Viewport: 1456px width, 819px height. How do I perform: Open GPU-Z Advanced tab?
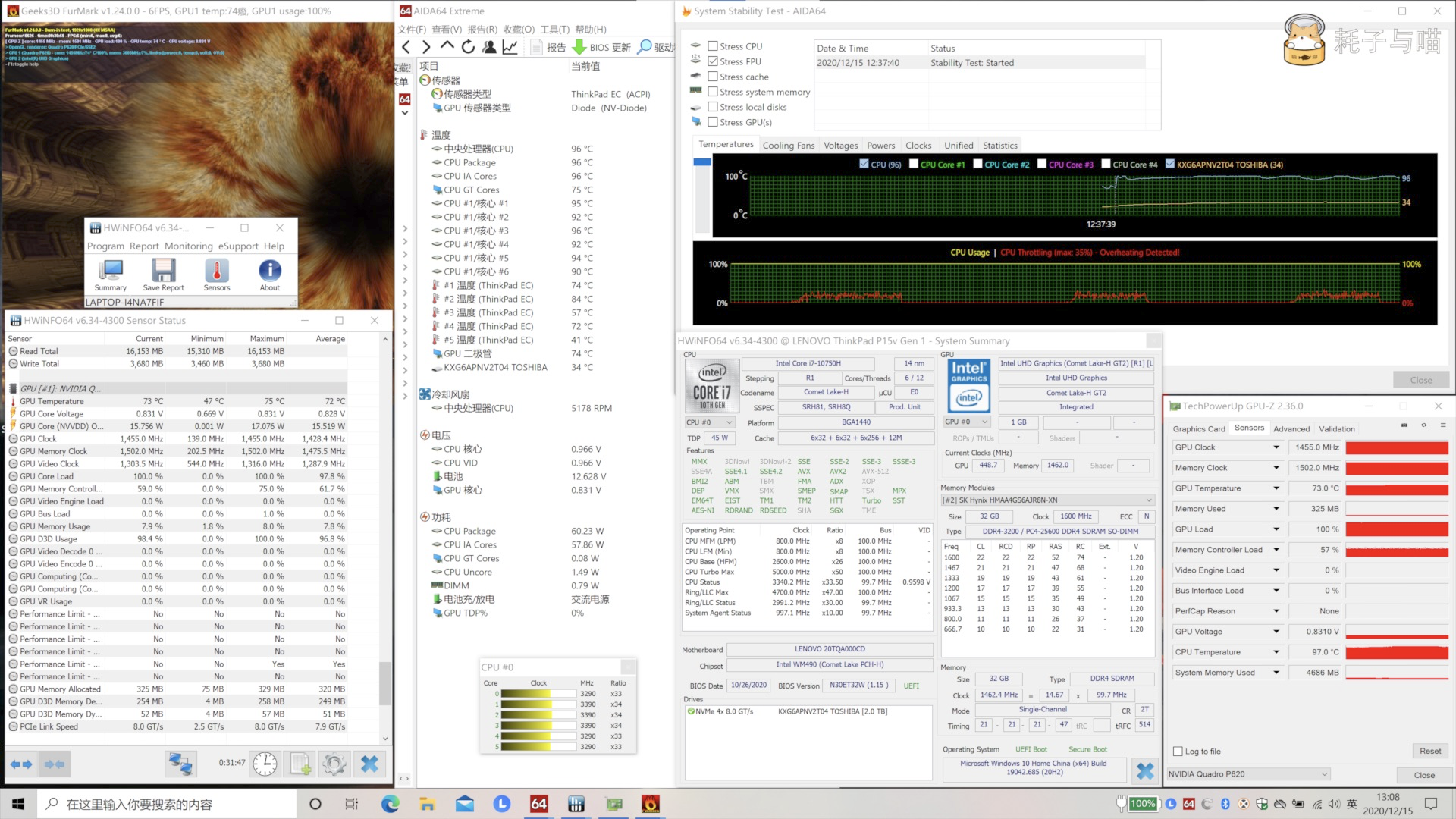pos(1291,429)
